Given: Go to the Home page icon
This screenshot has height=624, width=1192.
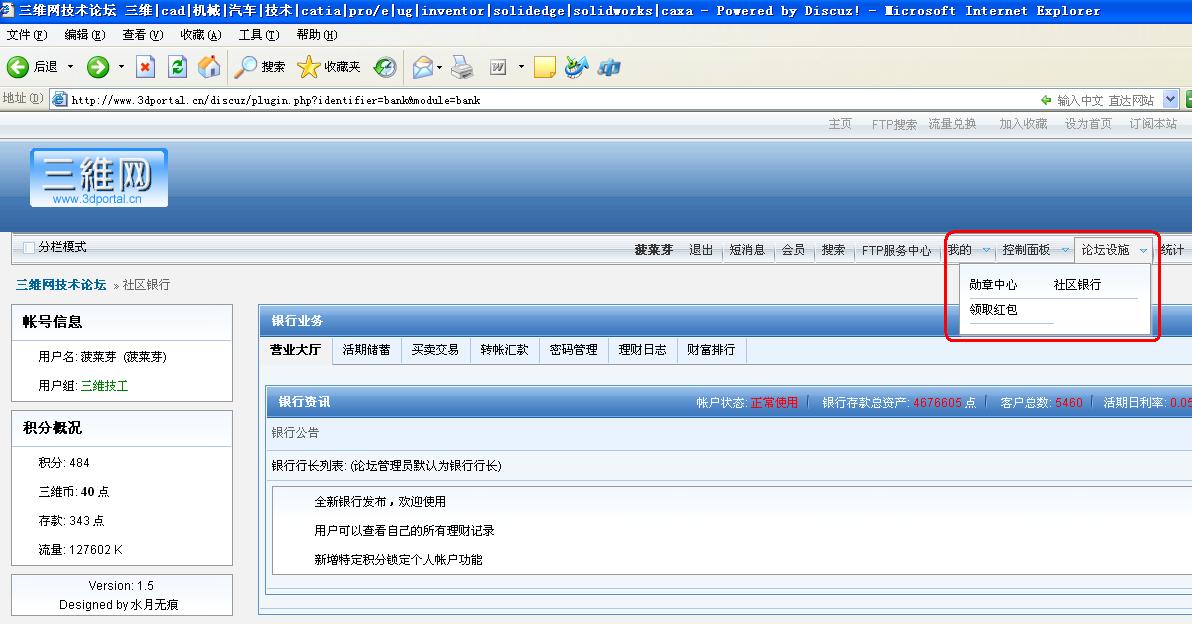Looking at the screenshot, I should tap(209, 67).
